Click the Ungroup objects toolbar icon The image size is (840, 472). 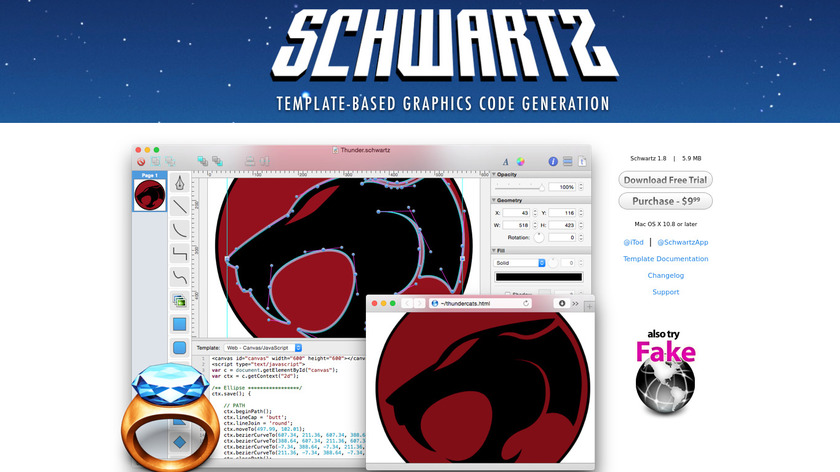coord(170,161)
